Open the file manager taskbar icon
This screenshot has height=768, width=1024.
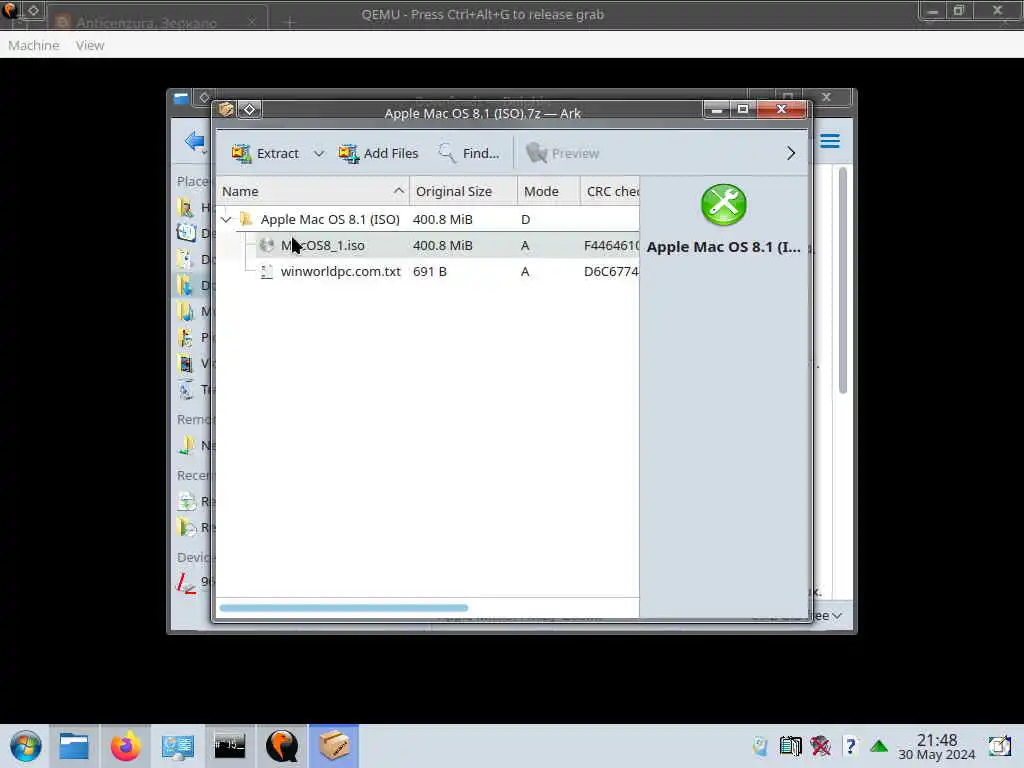pyautogui.click(x=74, y=746)
